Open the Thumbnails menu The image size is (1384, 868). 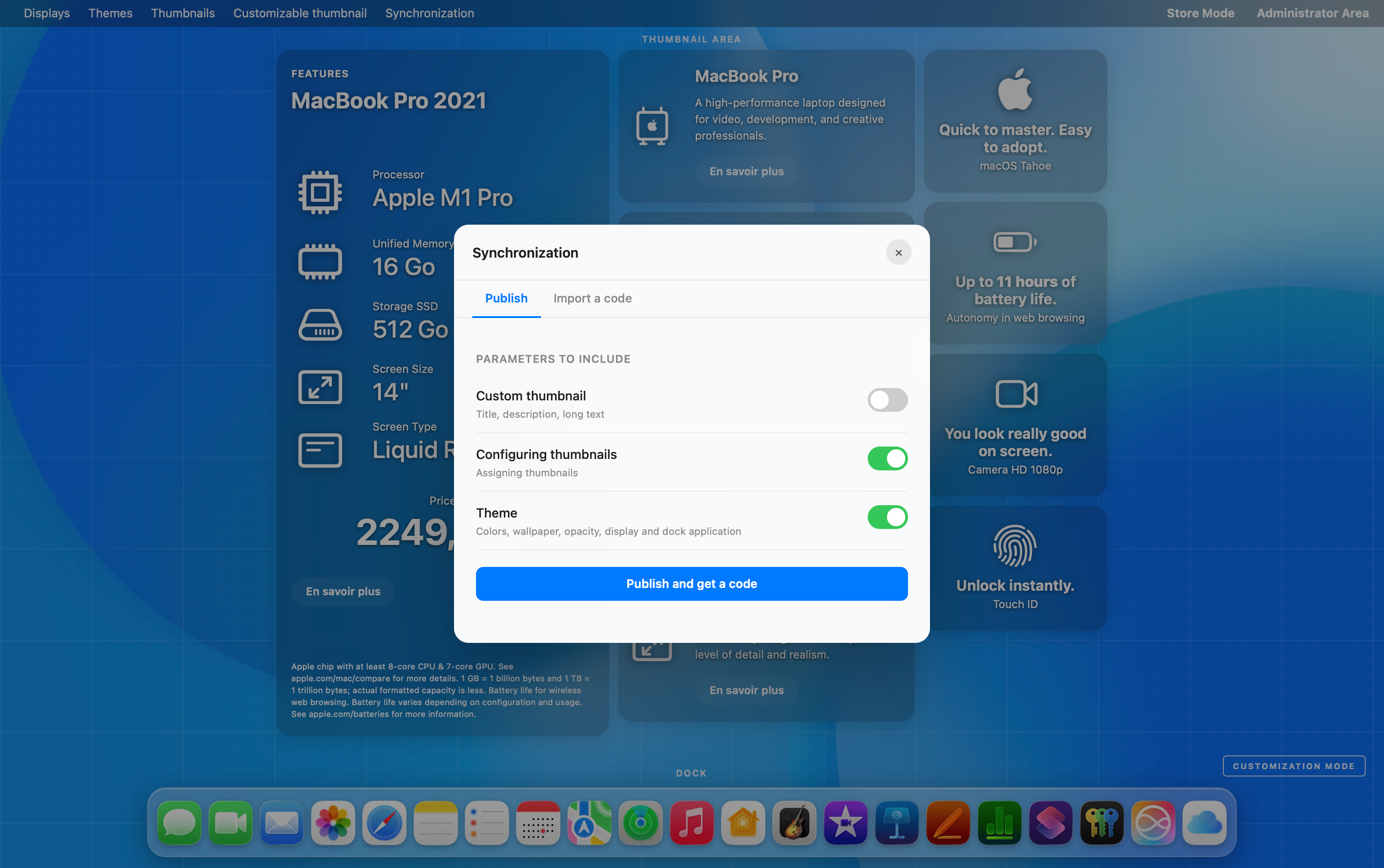pyautogui.click(x=183, y=13)
